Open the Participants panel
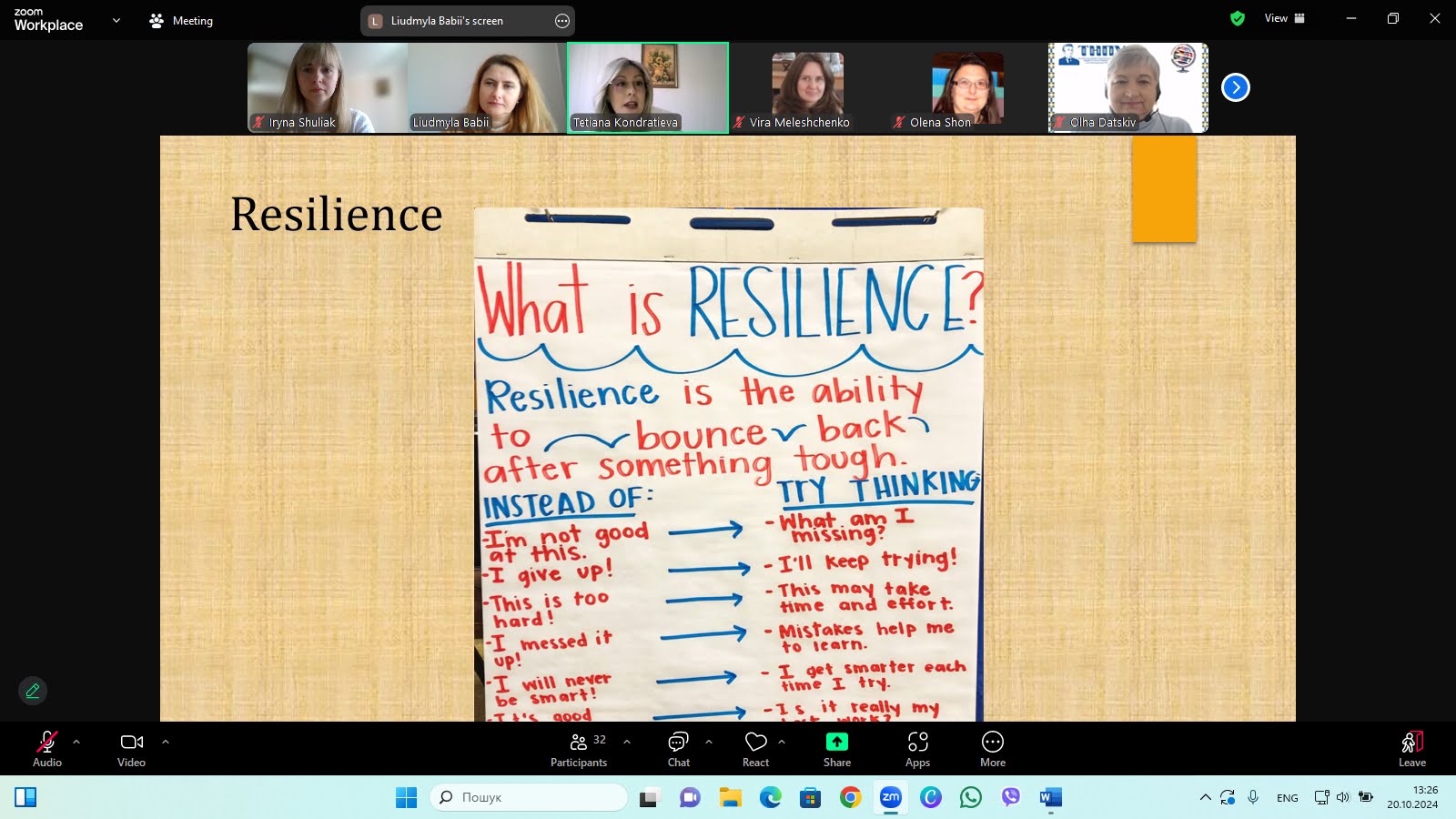This screenshot has width=1456, height=819. 579,749
